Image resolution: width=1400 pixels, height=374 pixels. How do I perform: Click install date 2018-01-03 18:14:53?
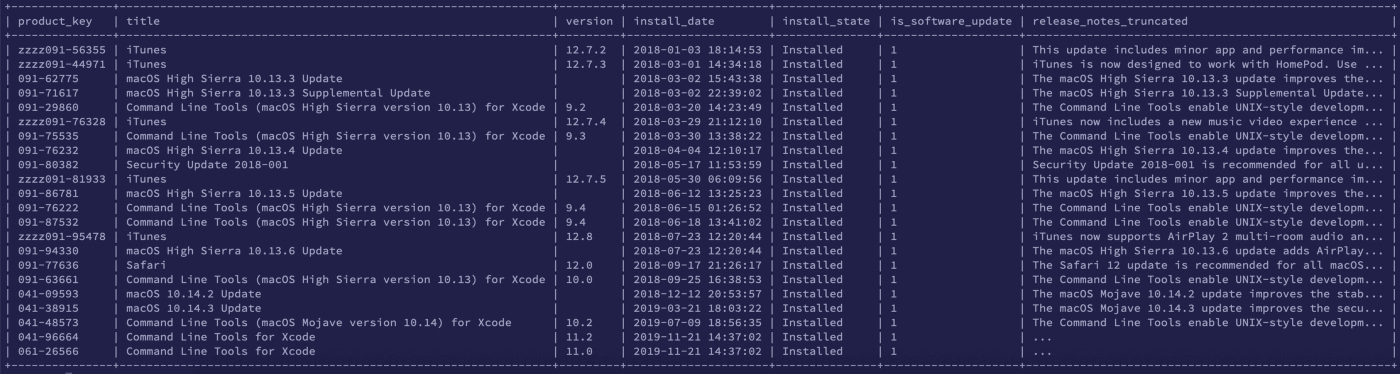[697, 50]
